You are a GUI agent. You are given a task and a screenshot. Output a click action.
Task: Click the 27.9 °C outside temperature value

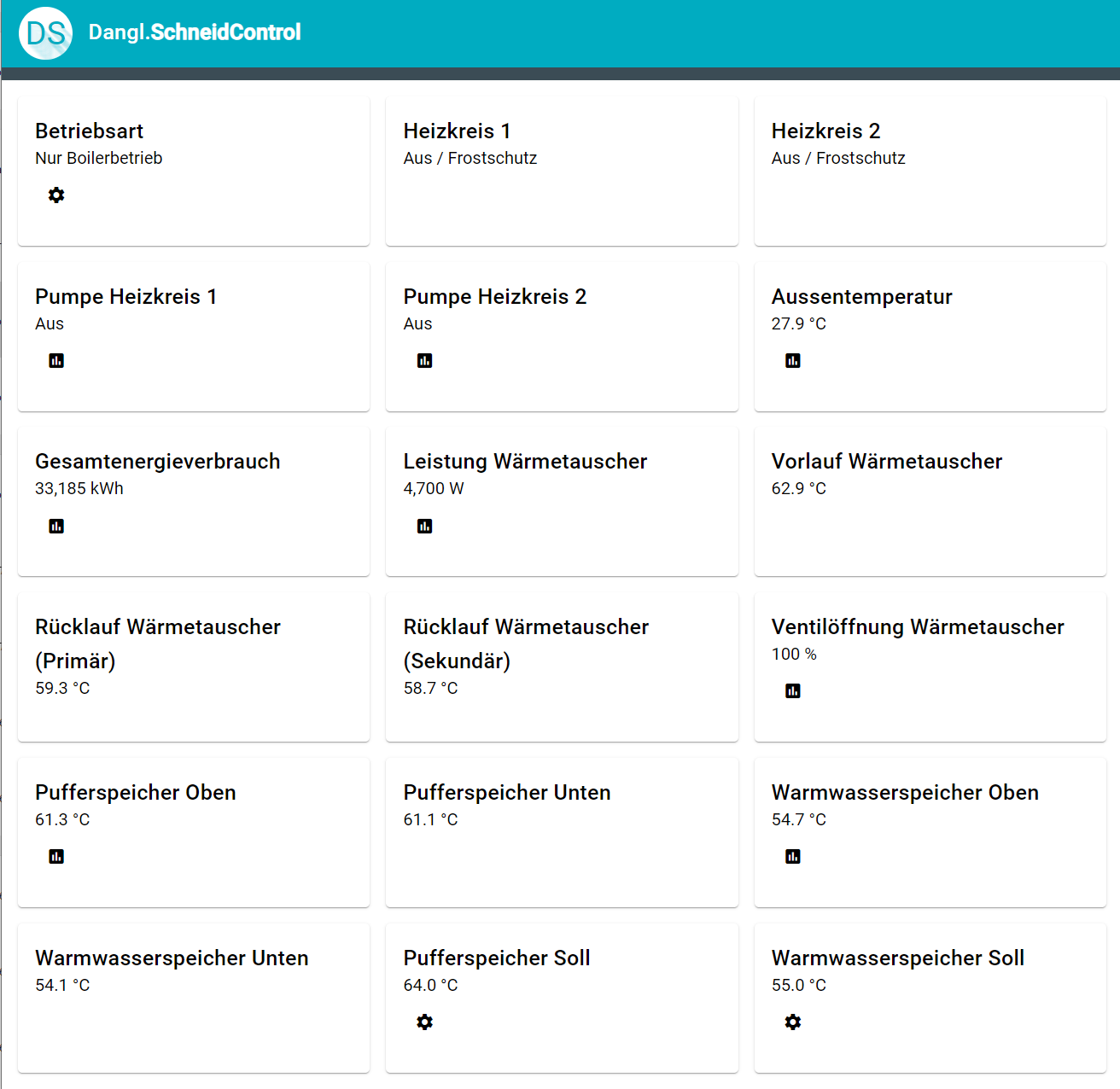click(799, 323)
